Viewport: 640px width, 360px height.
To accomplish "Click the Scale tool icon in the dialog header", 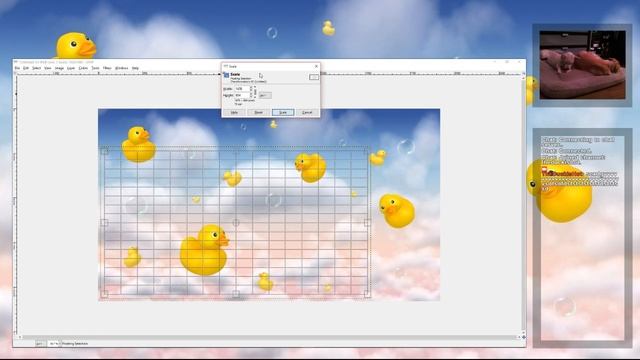I will click(226, 75).
